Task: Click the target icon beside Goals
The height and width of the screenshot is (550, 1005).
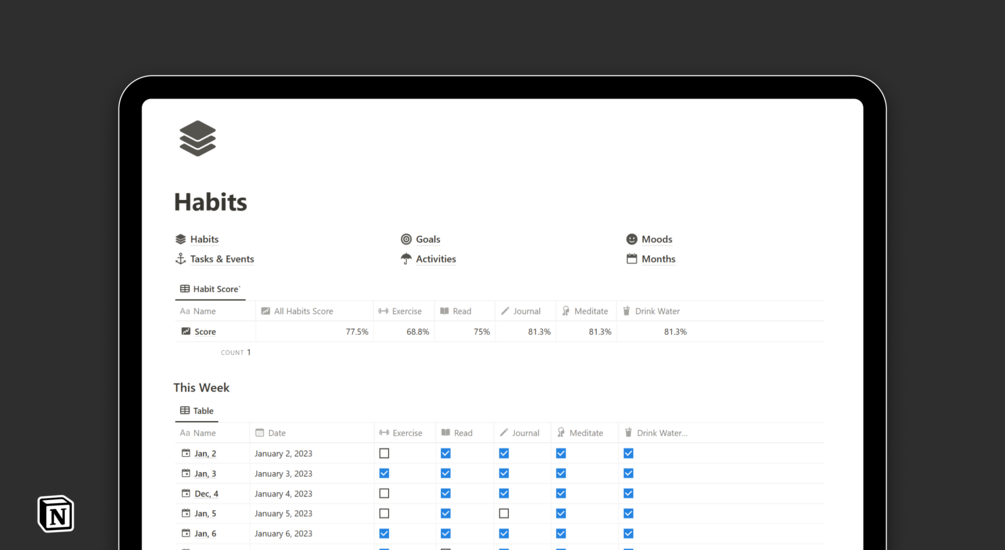Action: tap(406, 239)
